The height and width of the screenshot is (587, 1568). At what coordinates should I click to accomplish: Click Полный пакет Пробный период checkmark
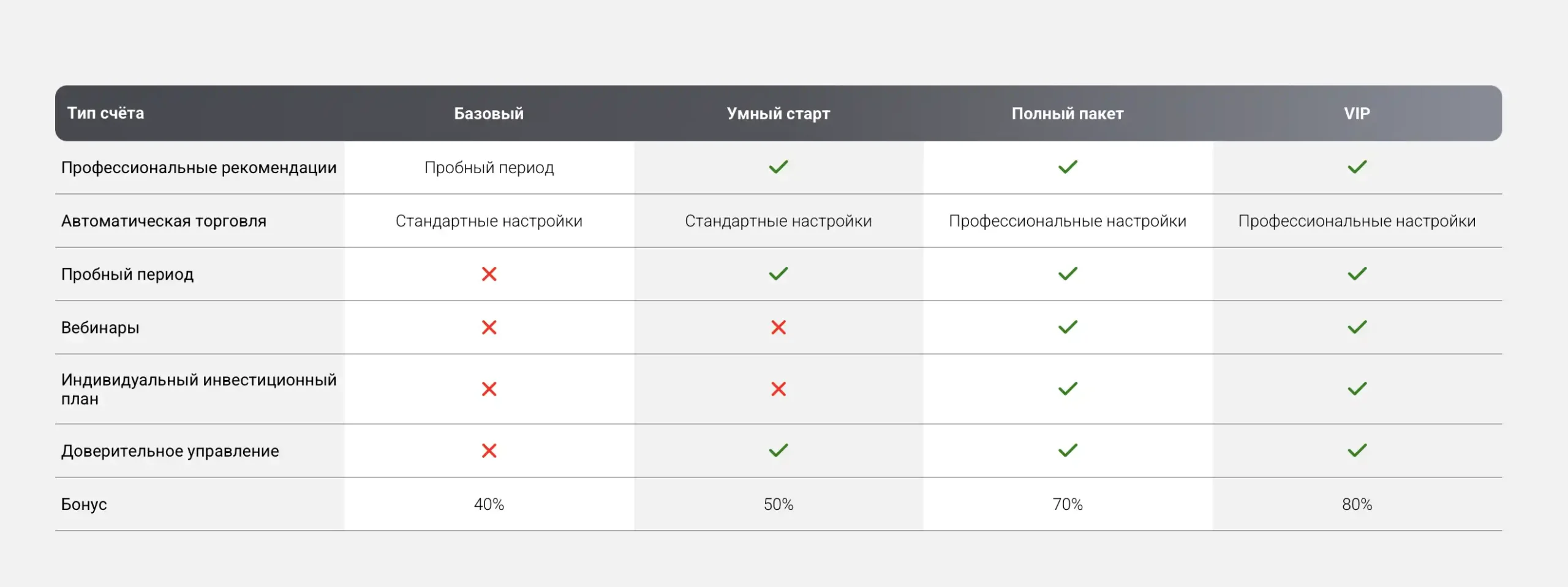(1067, 274)
